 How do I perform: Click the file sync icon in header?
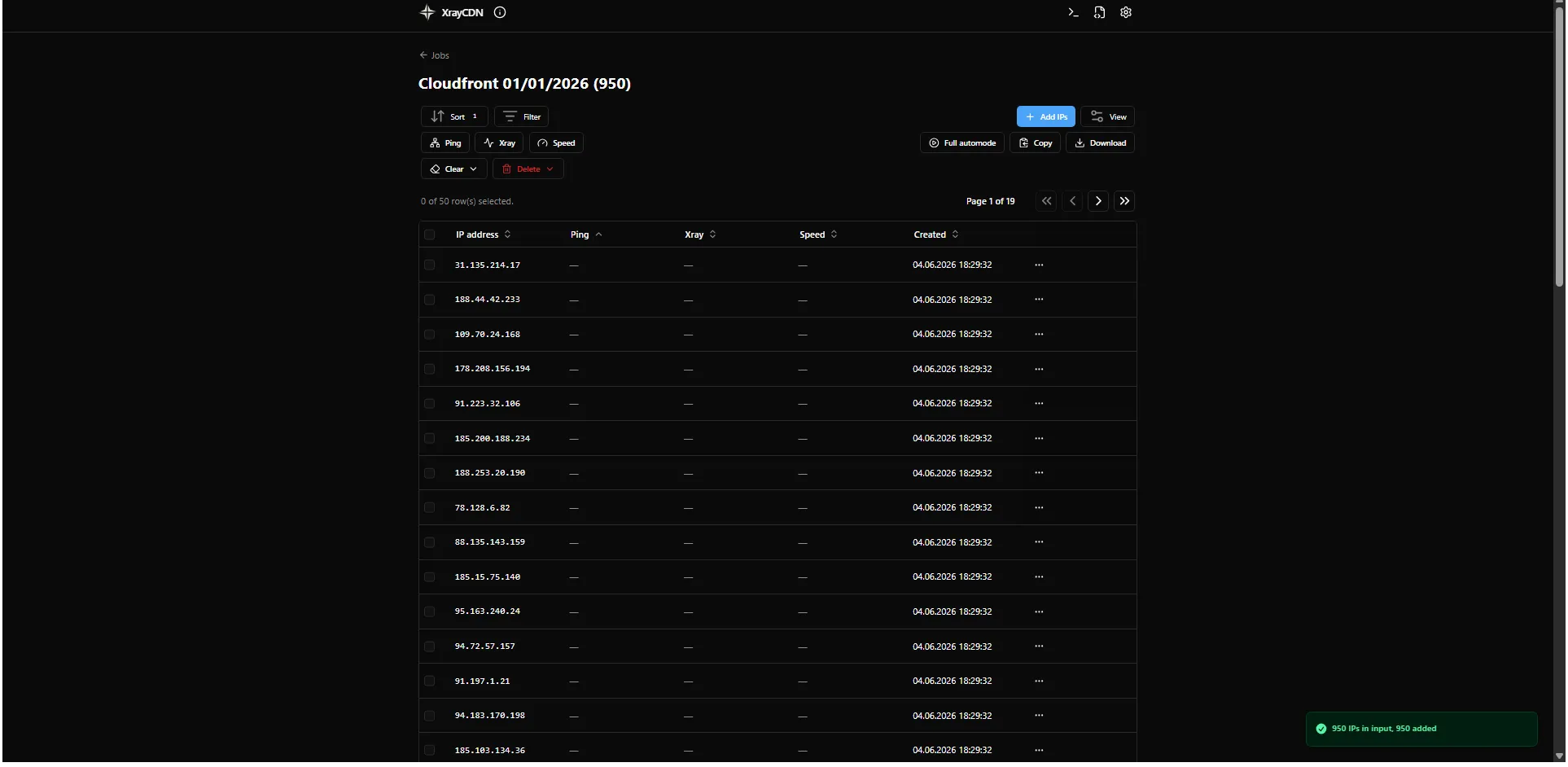point(1099,12)
